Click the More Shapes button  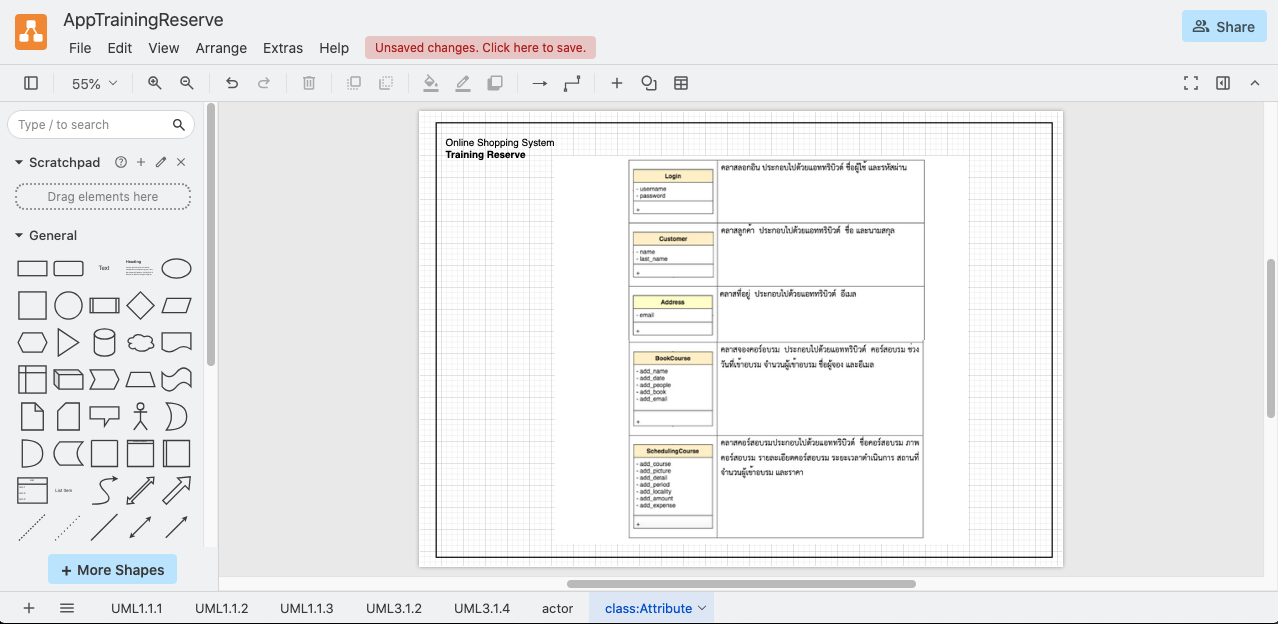click(113, 570)
